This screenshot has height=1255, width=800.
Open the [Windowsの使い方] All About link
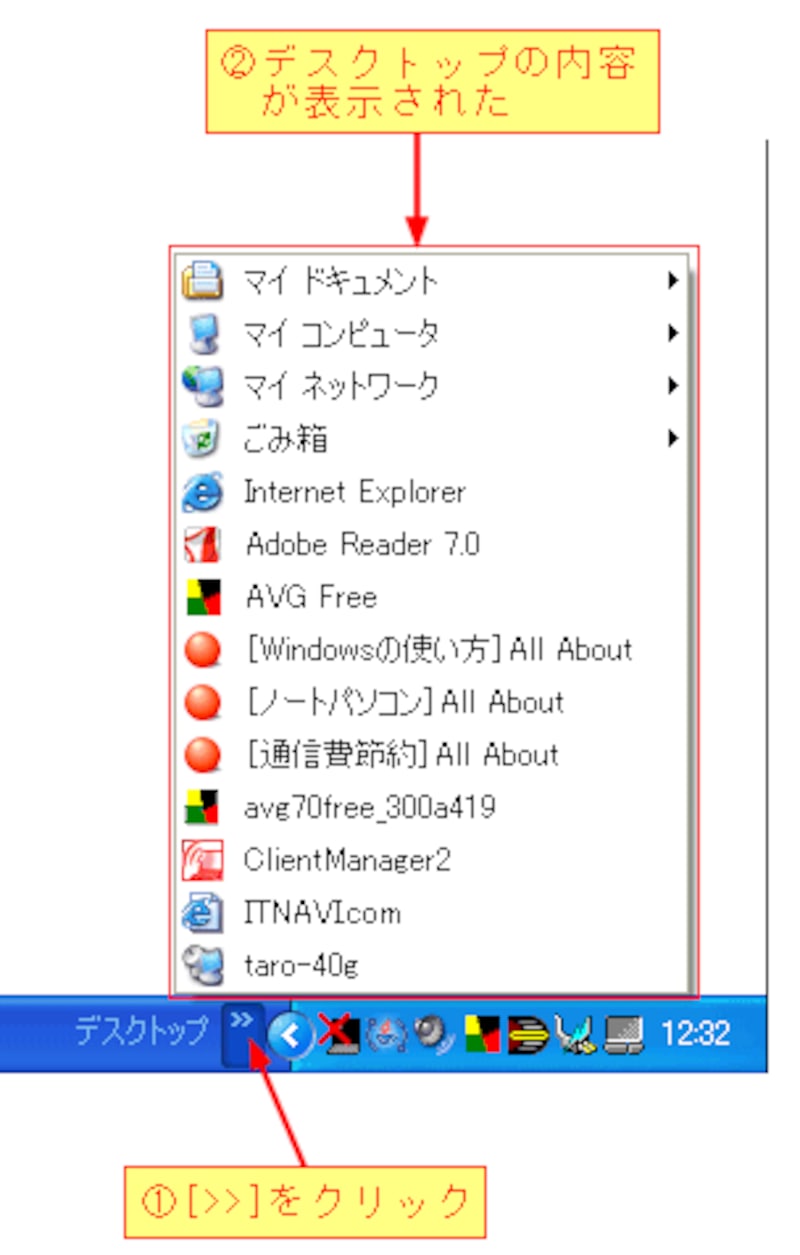[431, 650]
